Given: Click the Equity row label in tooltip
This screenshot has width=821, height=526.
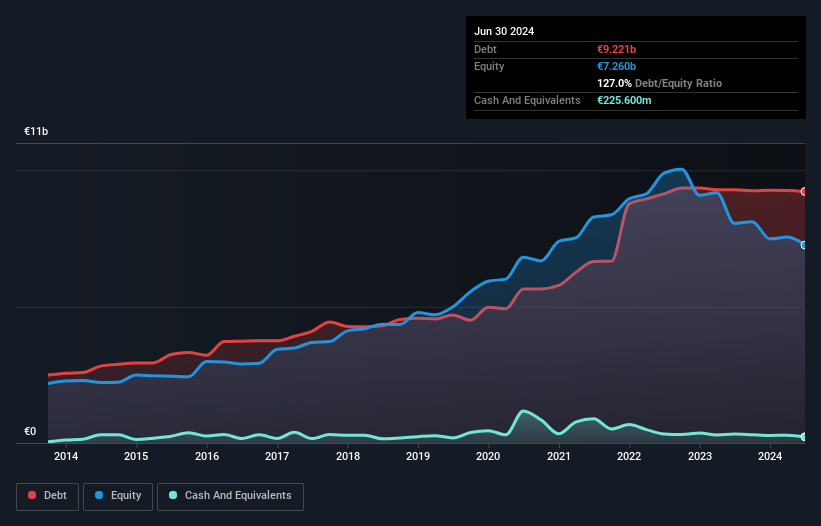Looking at the screenshot, I should (489, 66).
